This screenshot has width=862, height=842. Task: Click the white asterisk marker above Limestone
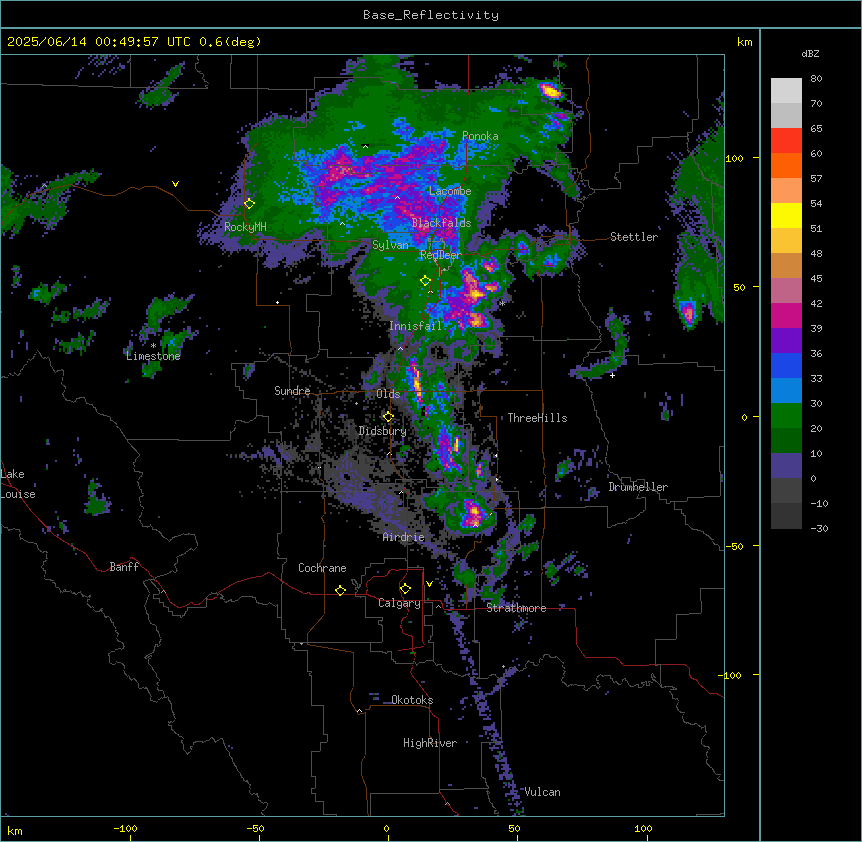pyautogui.click(x=153, y=346)
